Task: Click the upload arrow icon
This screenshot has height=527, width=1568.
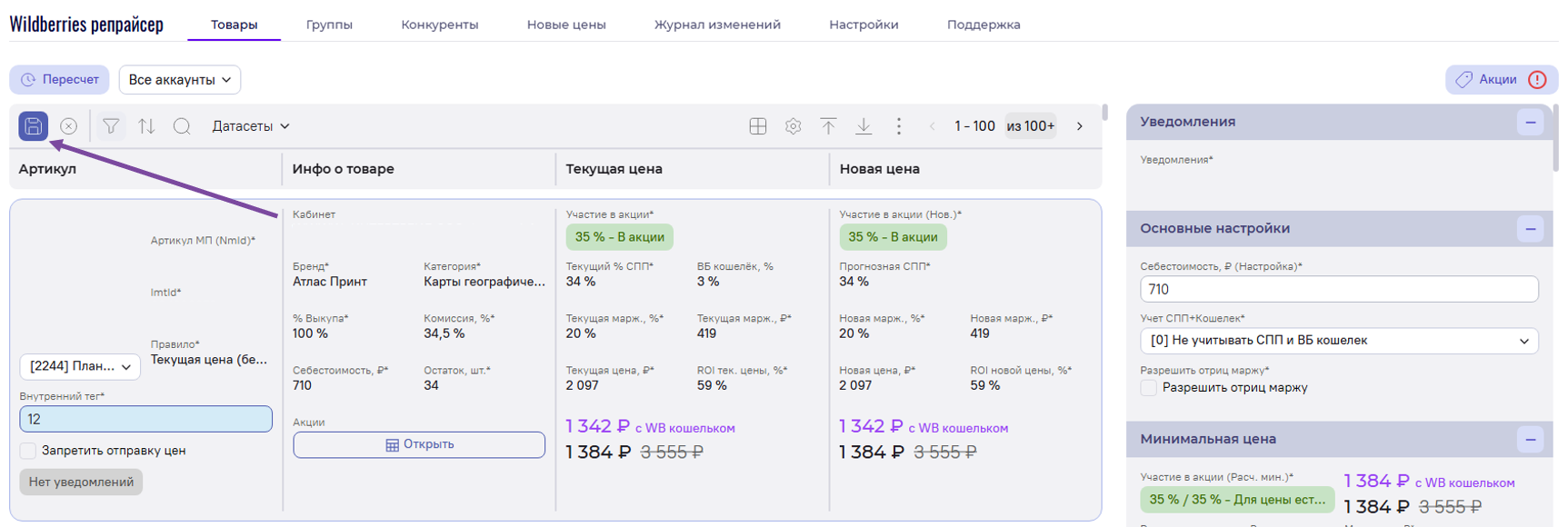Action: pos(828,126)
